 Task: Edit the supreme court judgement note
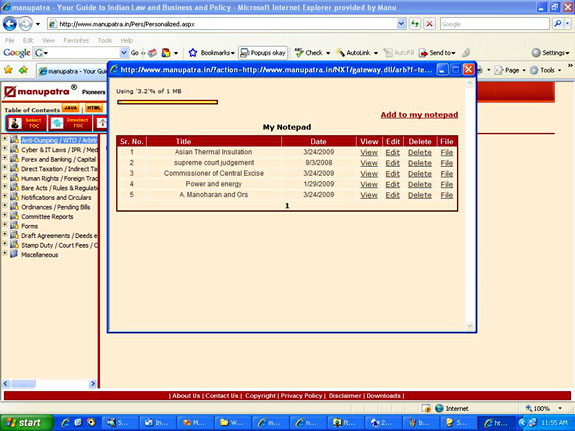[x=392, y=163]
